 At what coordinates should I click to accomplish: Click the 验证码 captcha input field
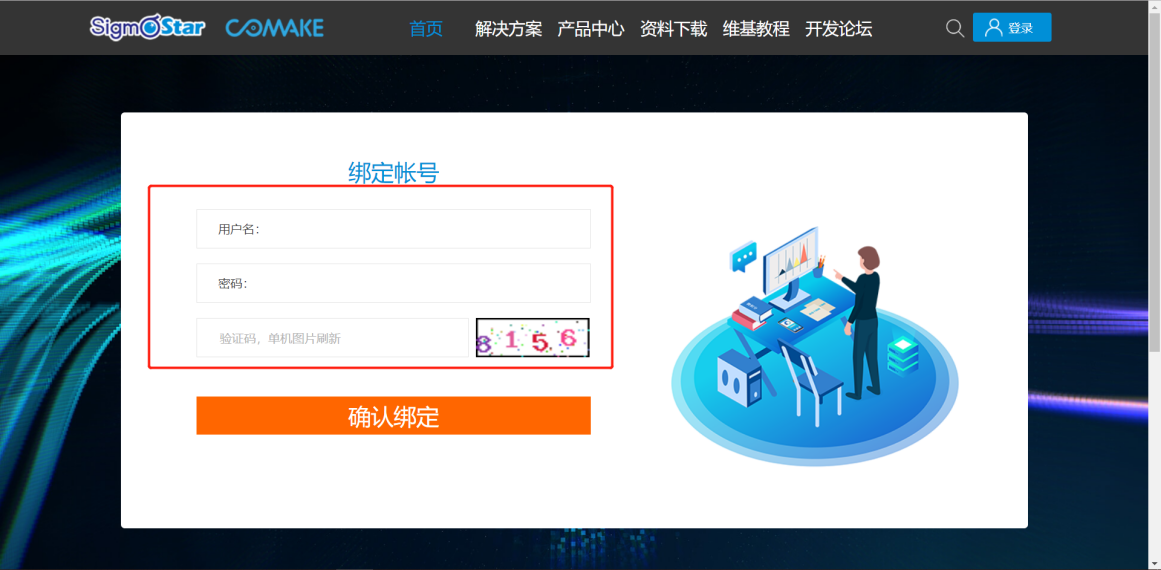tap(332, 338)
